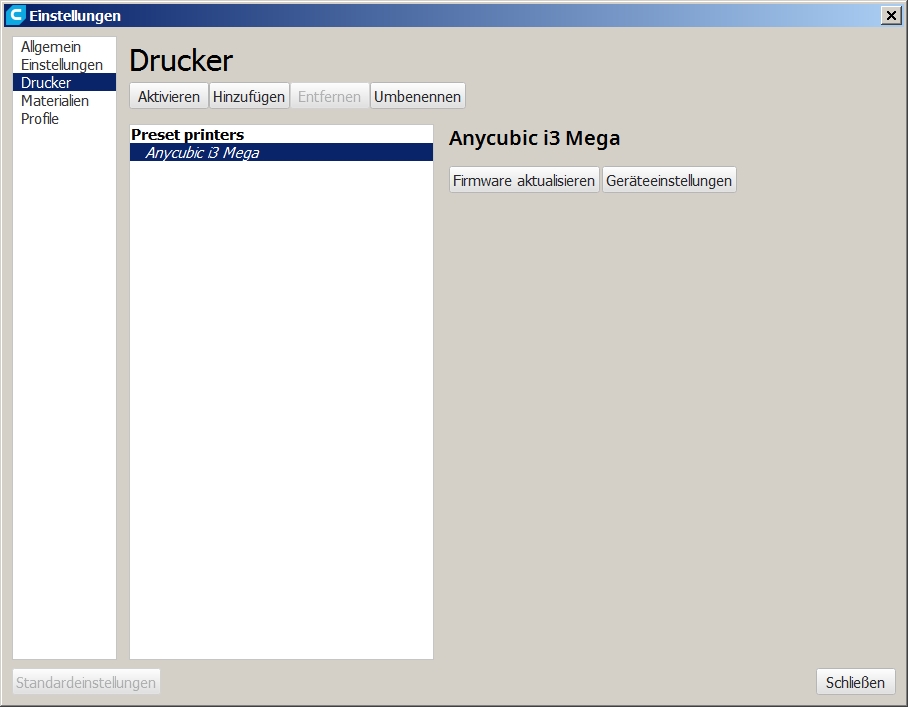
Task: Click the disabled Standardeinstellungen button
Action: pos(86,682)
